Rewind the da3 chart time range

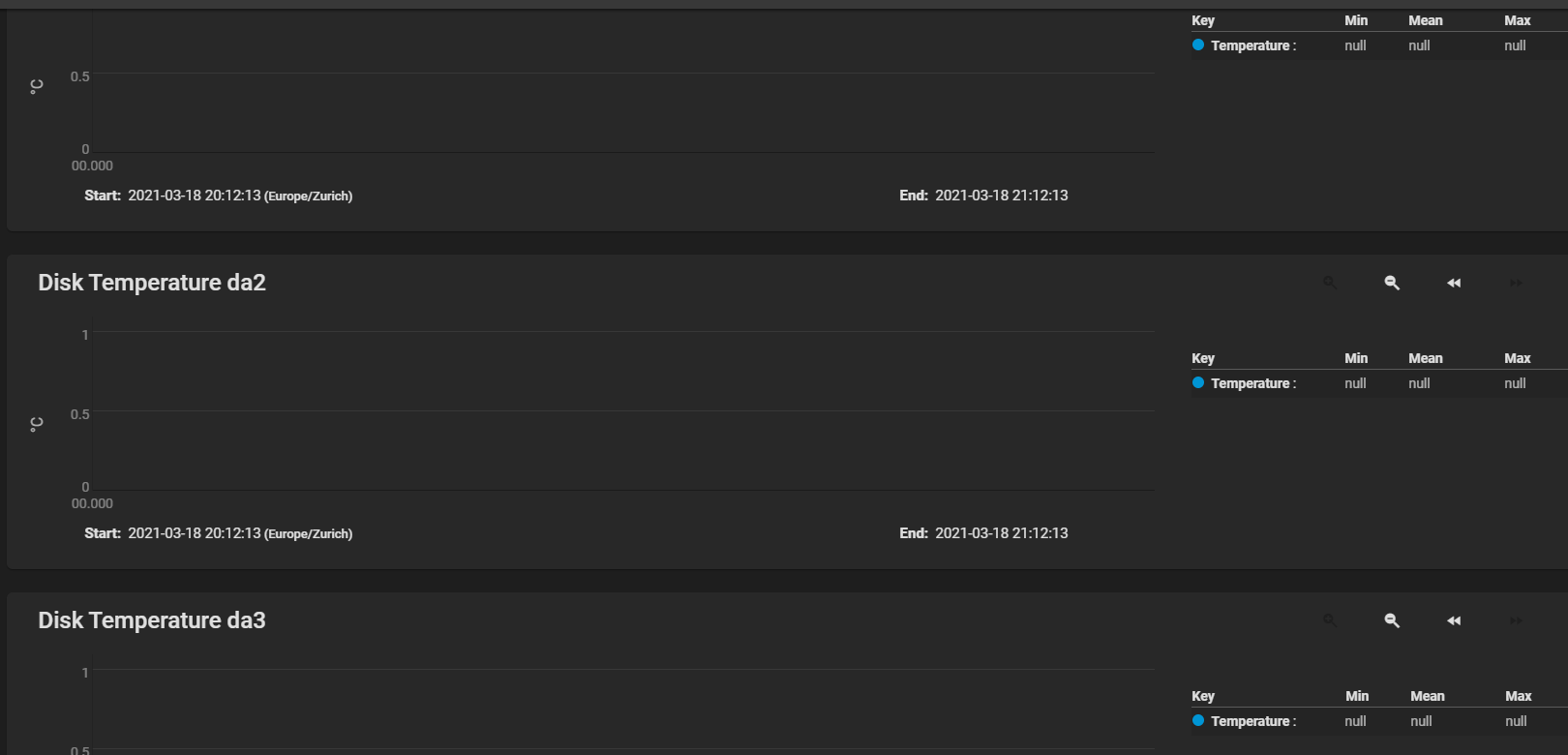(x=1454, y=620)
